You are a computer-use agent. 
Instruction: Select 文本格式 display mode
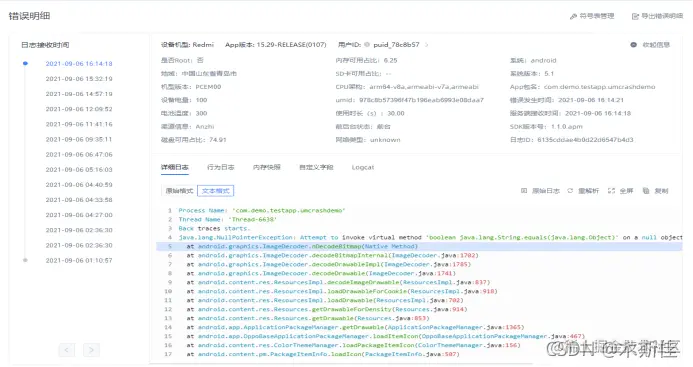click(x=216, y=191)
